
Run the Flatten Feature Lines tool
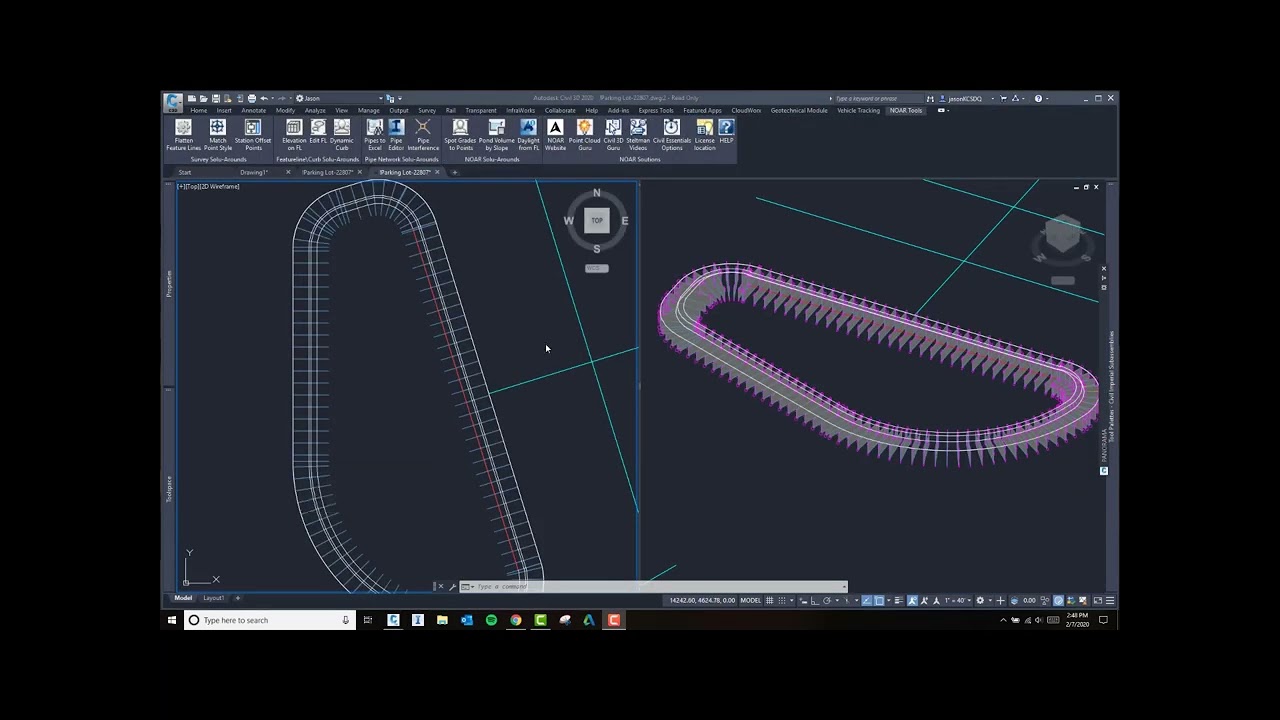tap(183, 135)
